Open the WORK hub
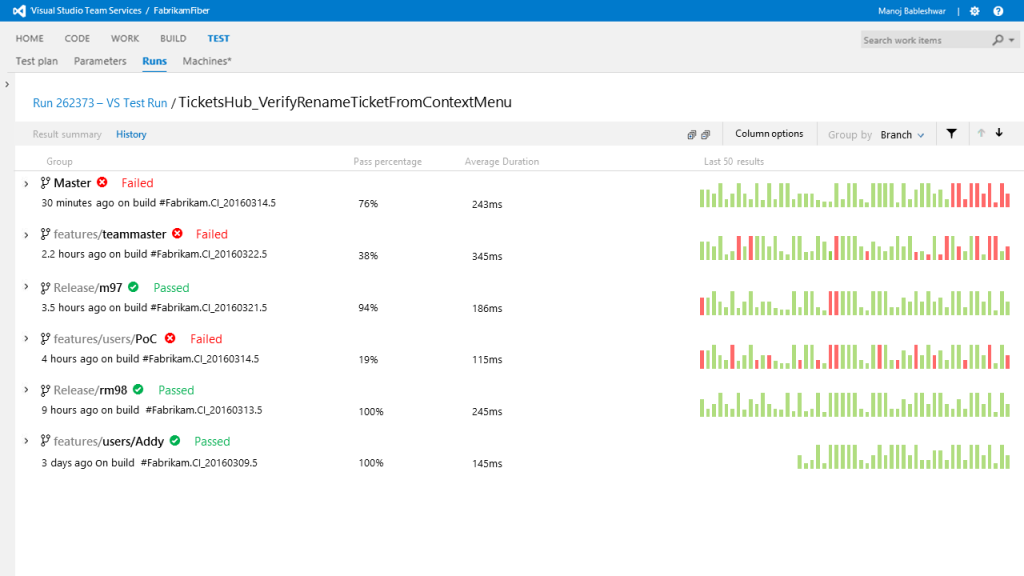 [x=125, y=39]
